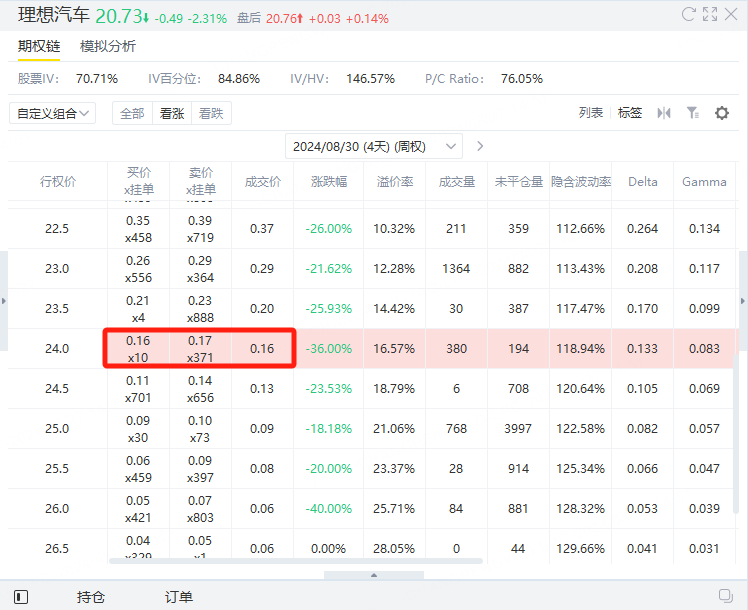Image resolution: width=748 pixels, height=610 pixels.
Task: Click the vertical scrollbar at right edge
Action: point(736,434)
